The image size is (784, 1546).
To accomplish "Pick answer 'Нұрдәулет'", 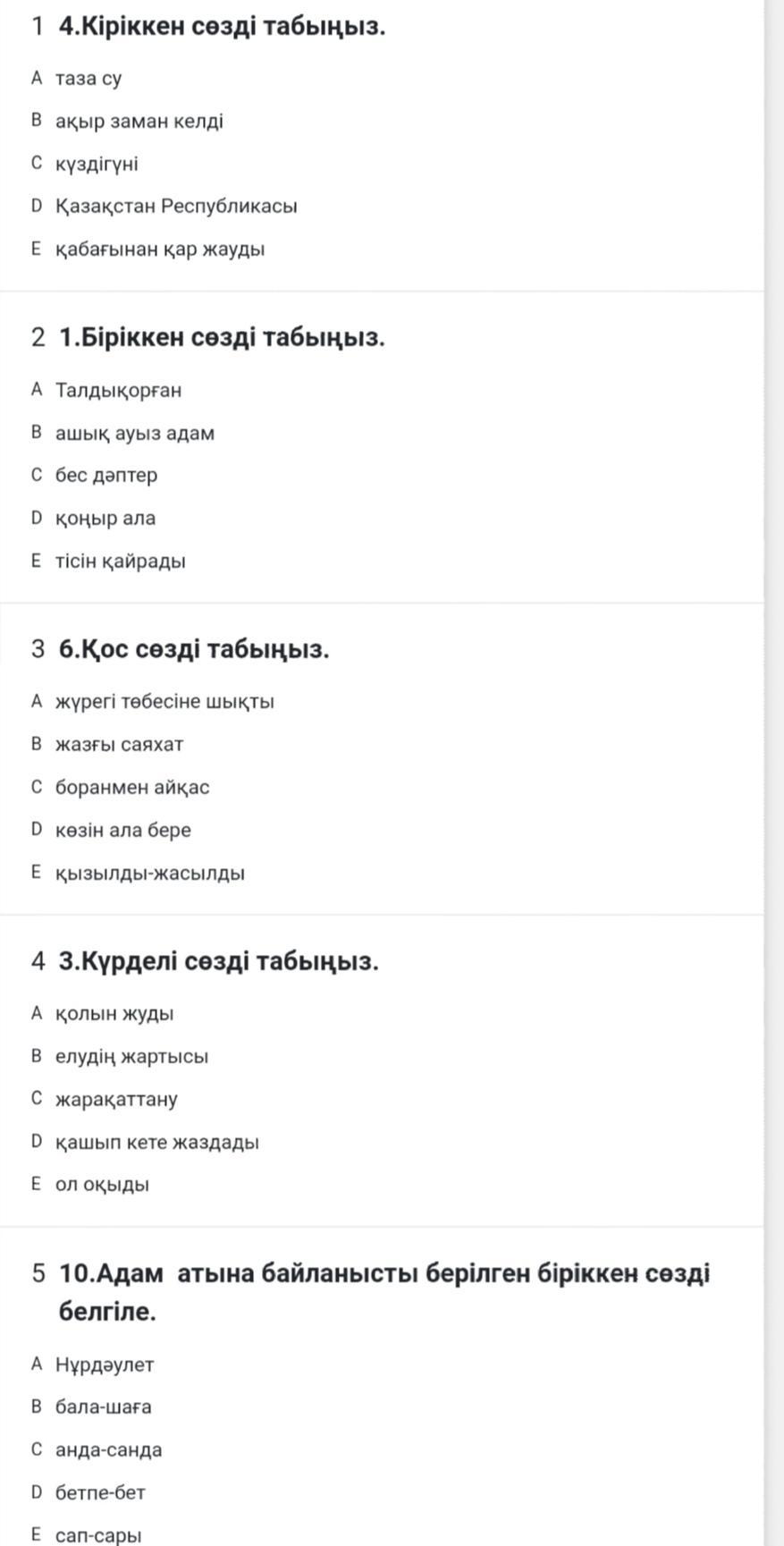I will click(x=105, y=1365).
